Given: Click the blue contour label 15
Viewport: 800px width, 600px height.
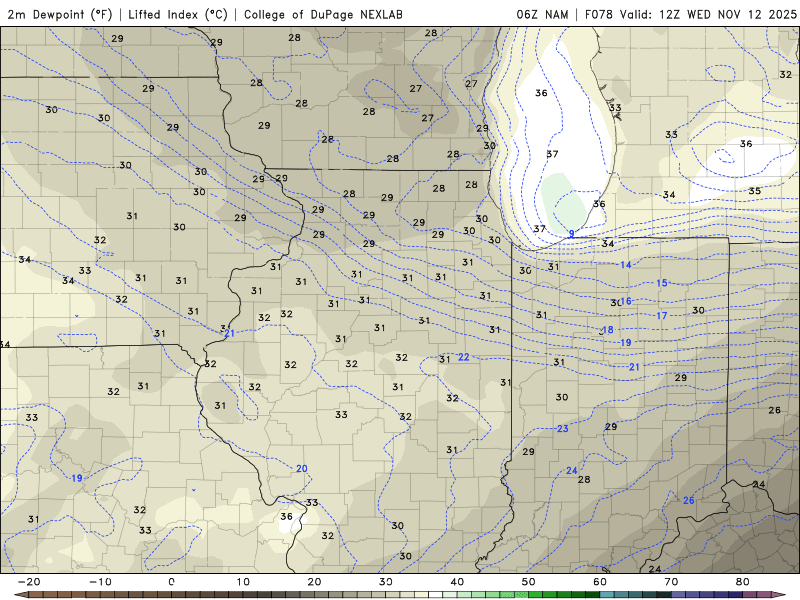Looking at the screenshot, I should (x=662, y=283).
